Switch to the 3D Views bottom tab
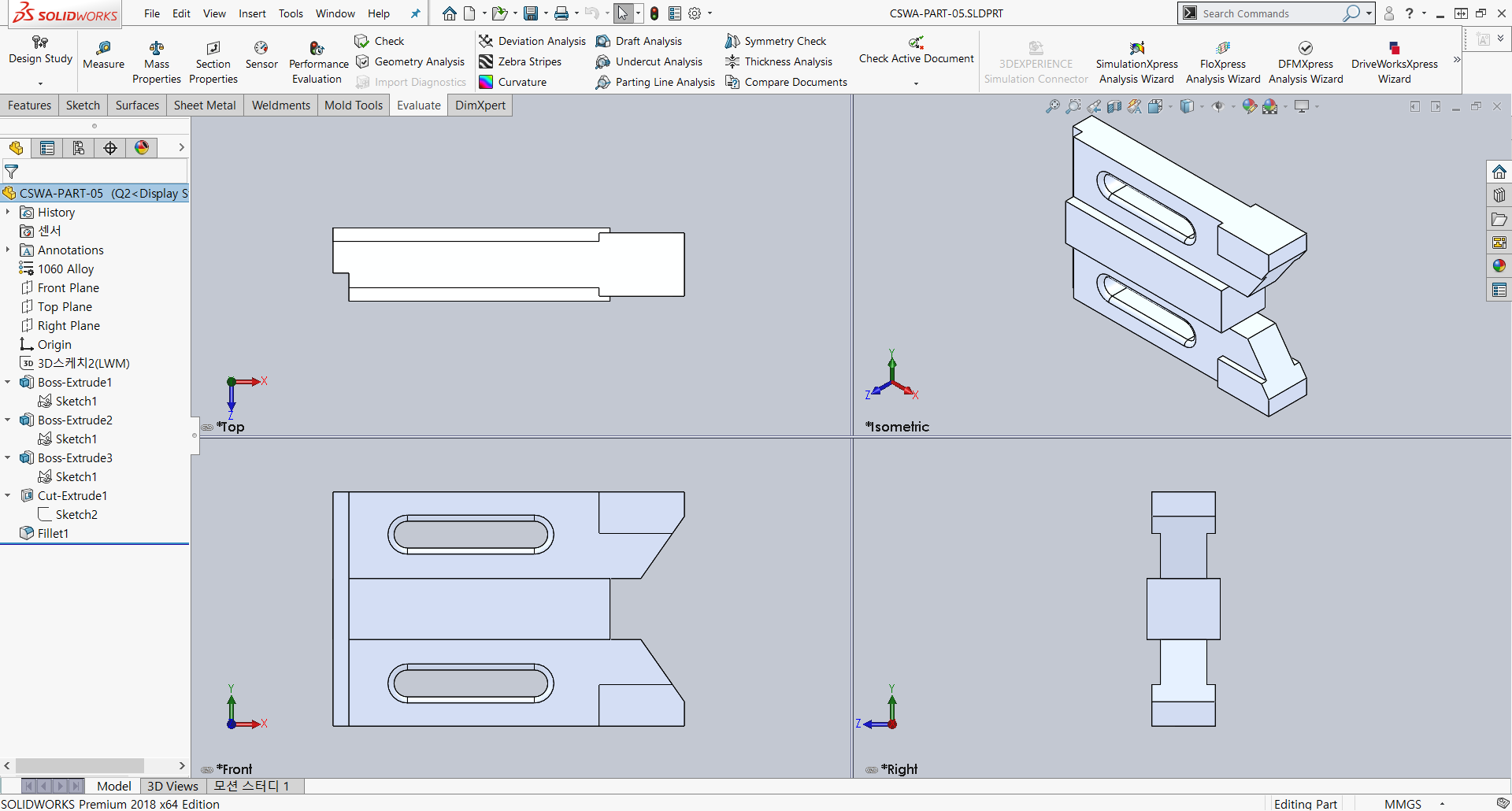Screen dimensions: 1512x811 (x=172, y=786)
